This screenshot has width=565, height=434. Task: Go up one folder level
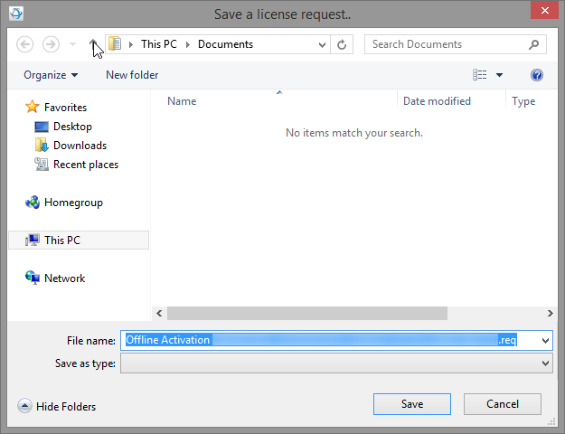click(x=93, y=44)
